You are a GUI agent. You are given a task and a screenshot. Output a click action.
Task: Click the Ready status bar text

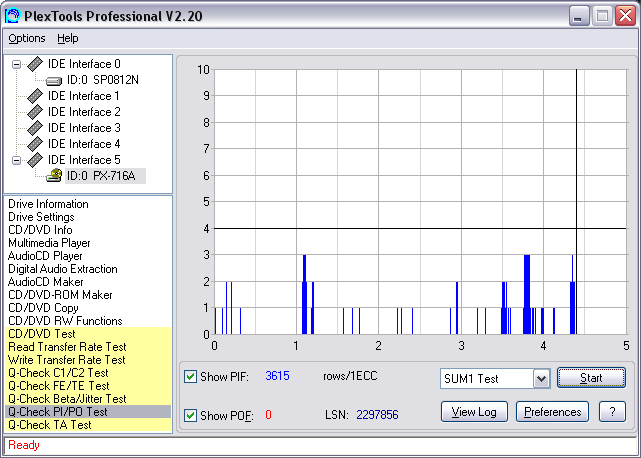[24, 445]
